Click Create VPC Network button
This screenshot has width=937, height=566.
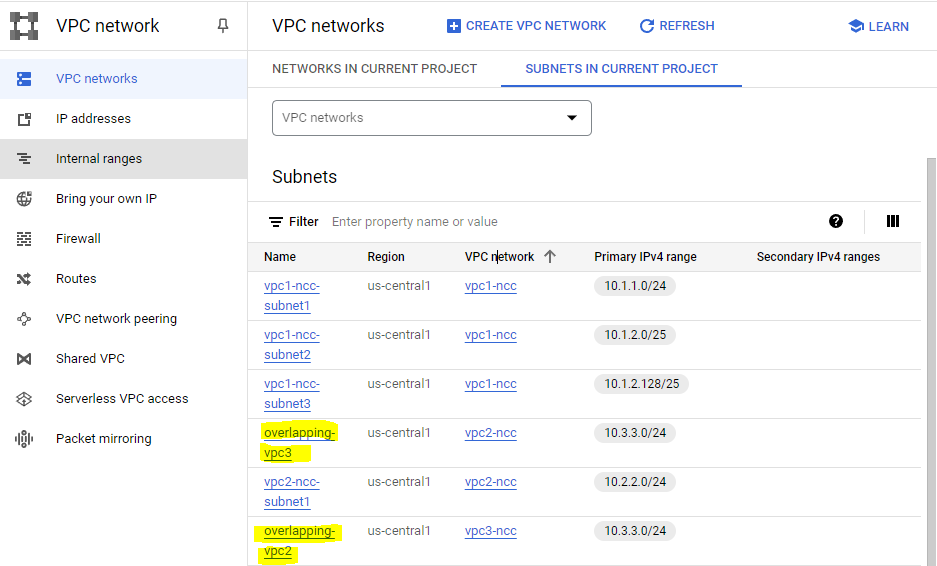pos(526,26)
